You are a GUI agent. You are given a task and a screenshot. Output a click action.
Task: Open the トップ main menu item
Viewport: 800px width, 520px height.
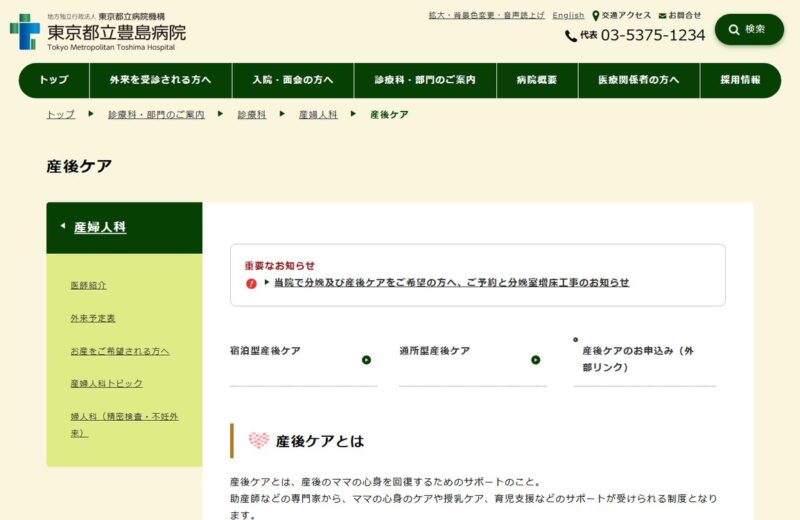pyautogui.click(x=54, y=80)
